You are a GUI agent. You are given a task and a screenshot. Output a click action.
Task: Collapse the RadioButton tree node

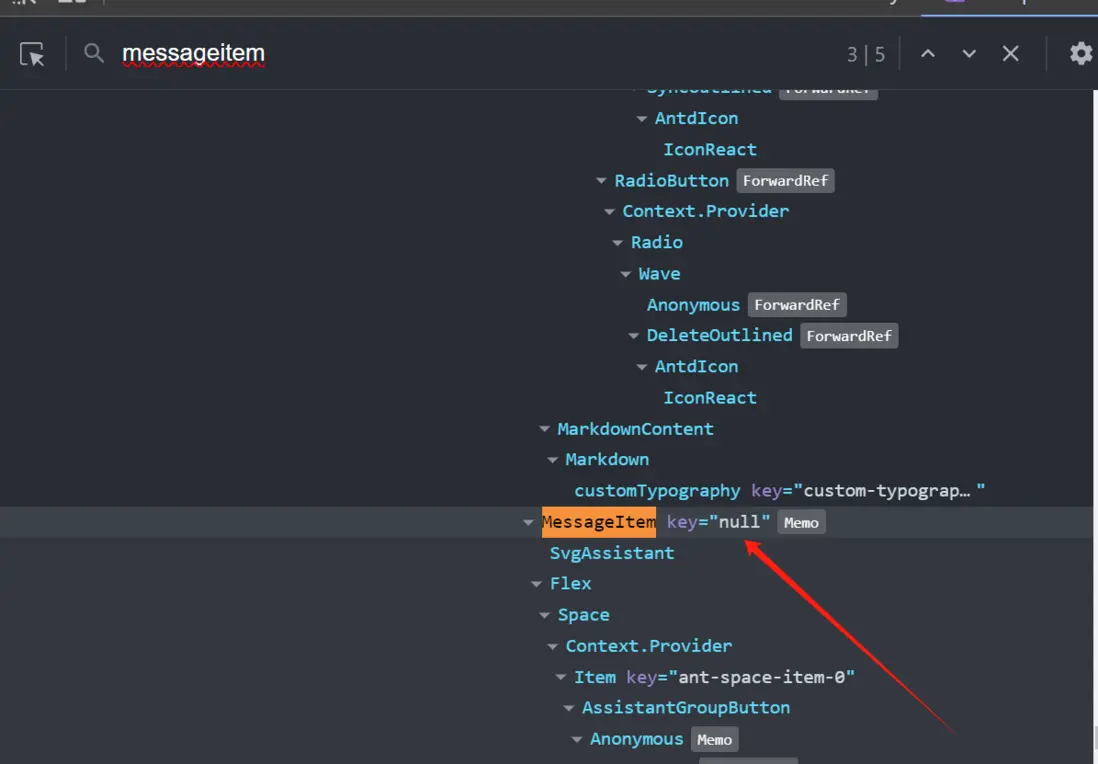[601, 181]
